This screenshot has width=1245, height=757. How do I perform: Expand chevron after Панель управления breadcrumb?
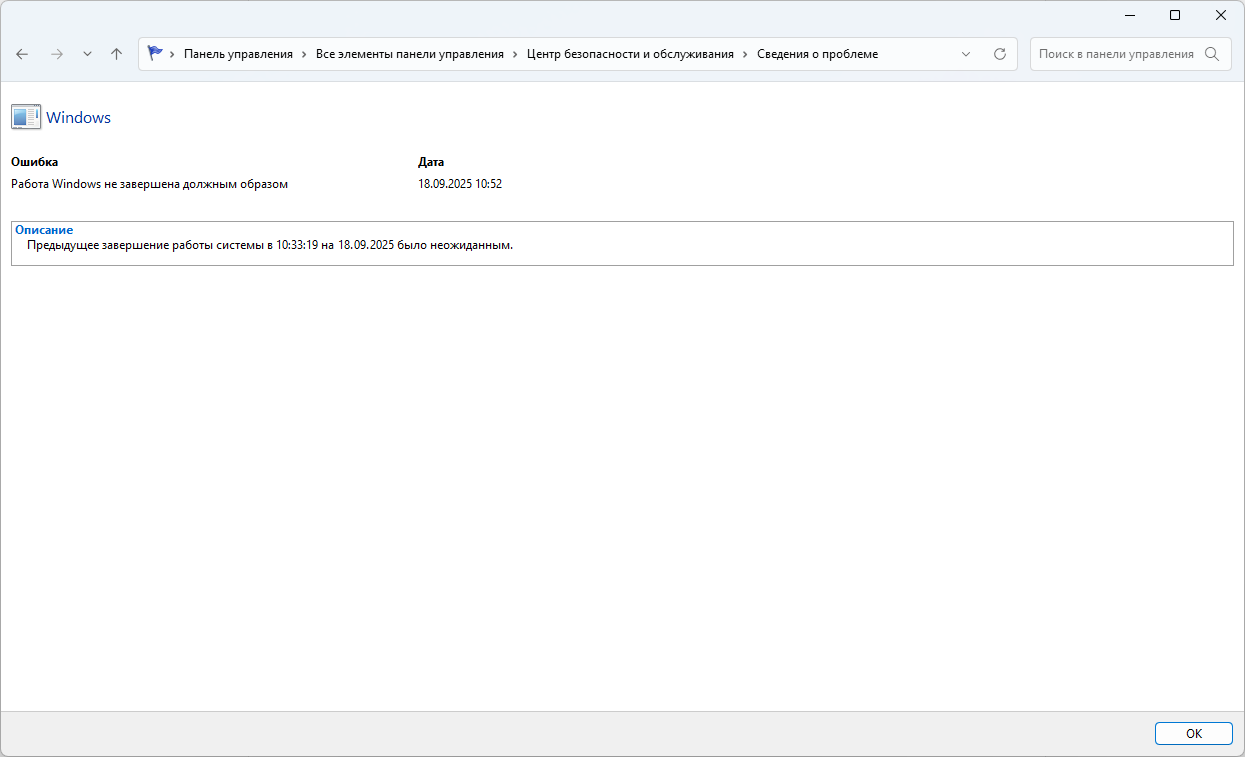(304, 54)
